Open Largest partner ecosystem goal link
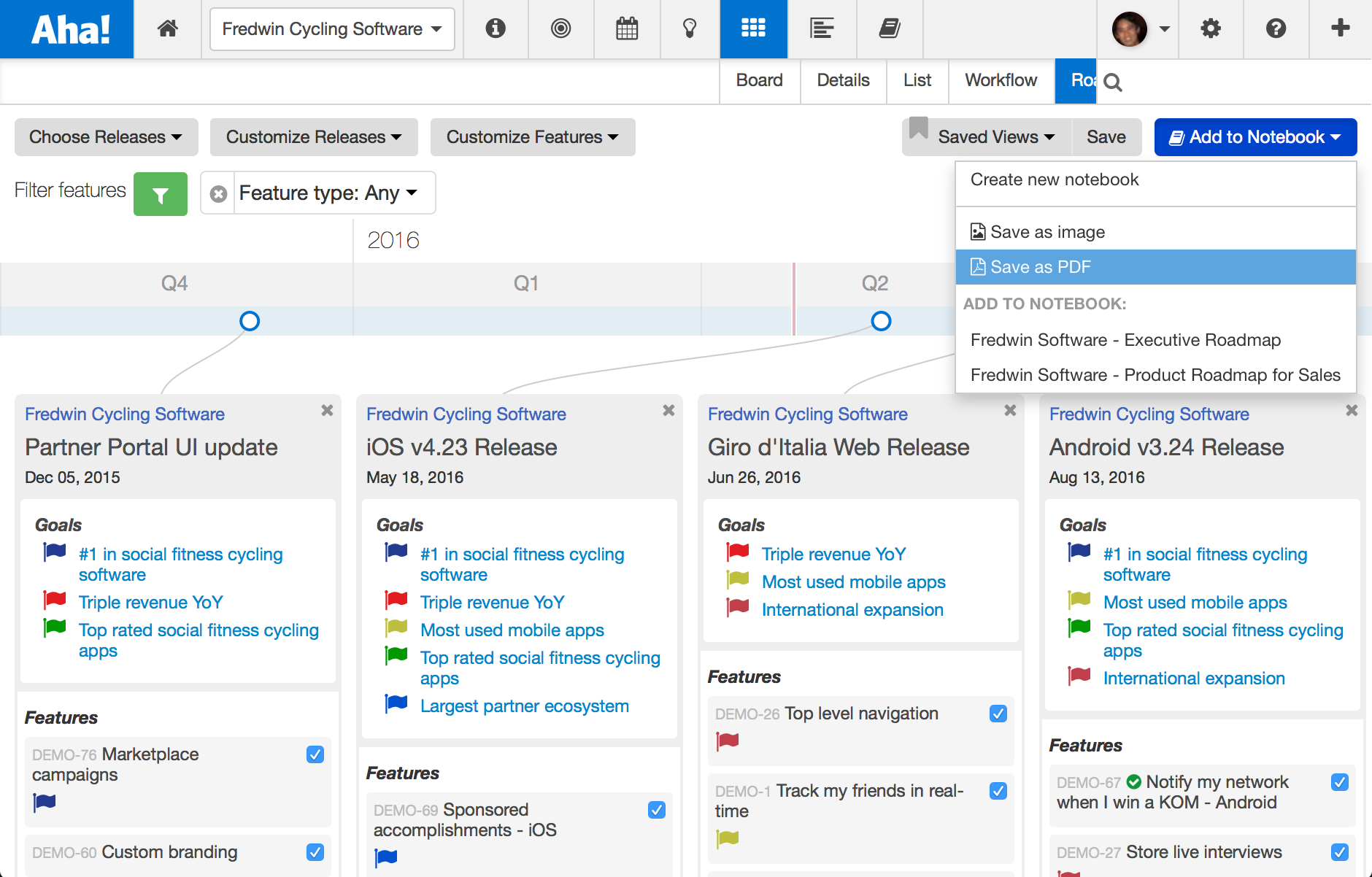This screenshot has height=877, width=1372. point(525,706)
